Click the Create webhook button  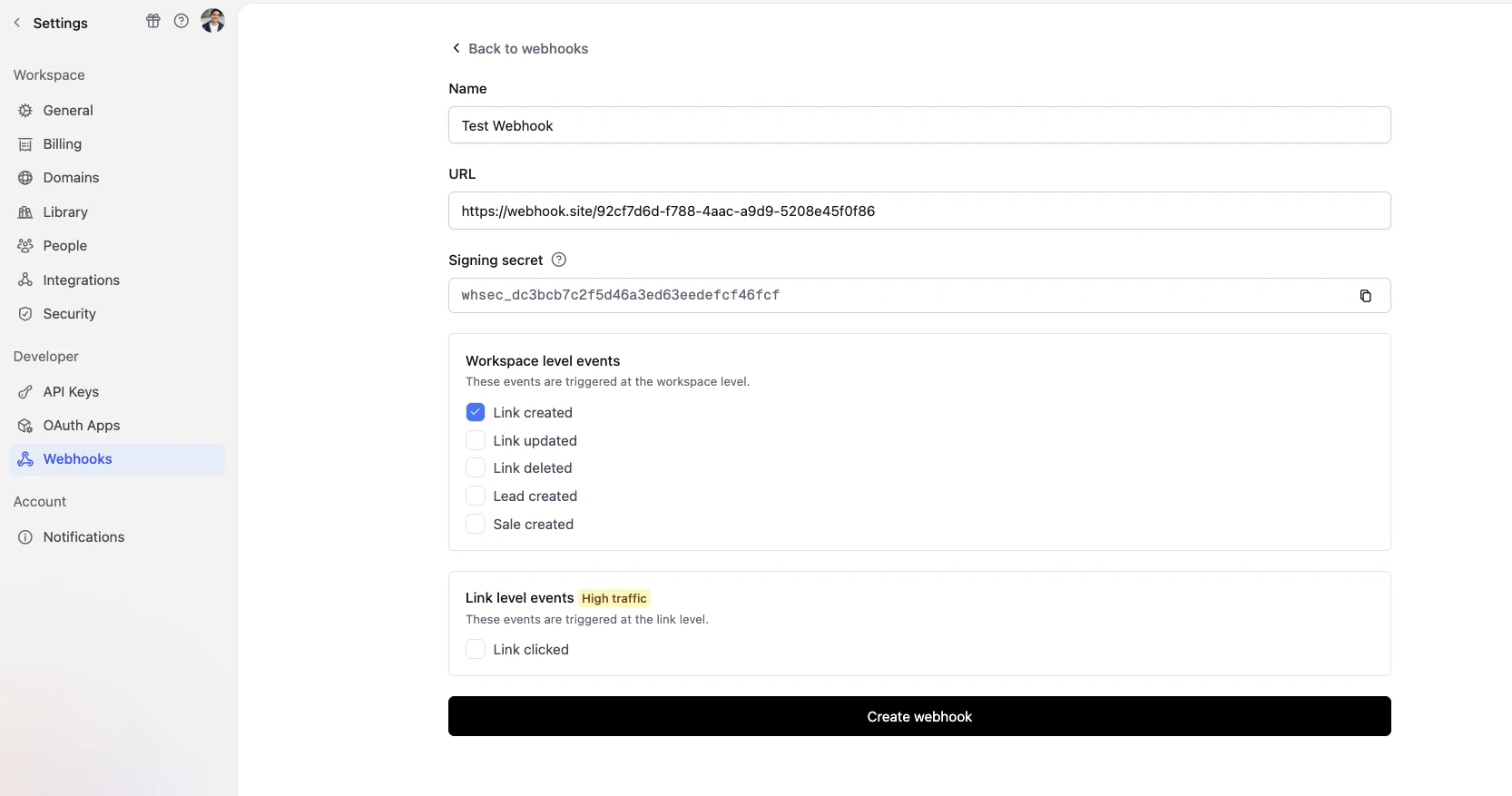pyautogui.click(x=918, y=716)
